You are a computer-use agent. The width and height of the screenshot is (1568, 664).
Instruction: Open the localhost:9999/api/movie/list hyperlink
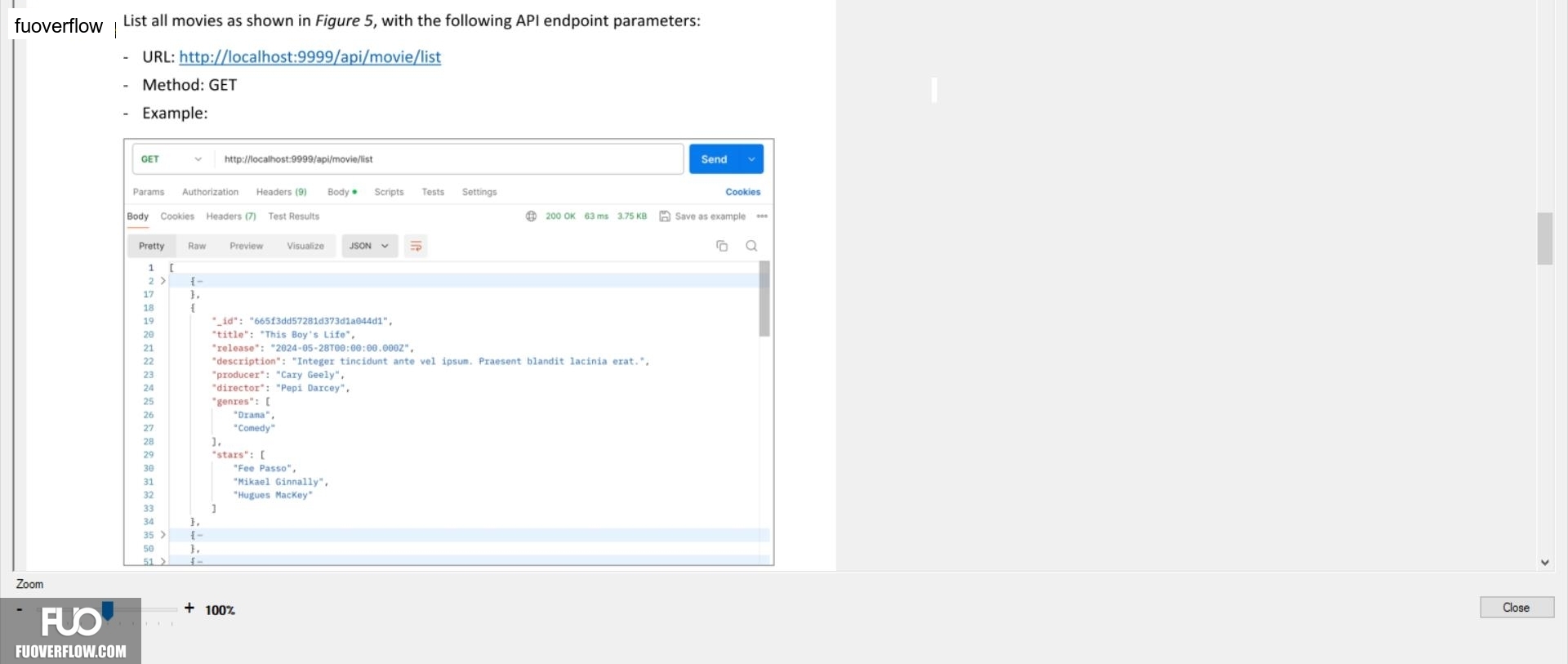click(310, 56)
